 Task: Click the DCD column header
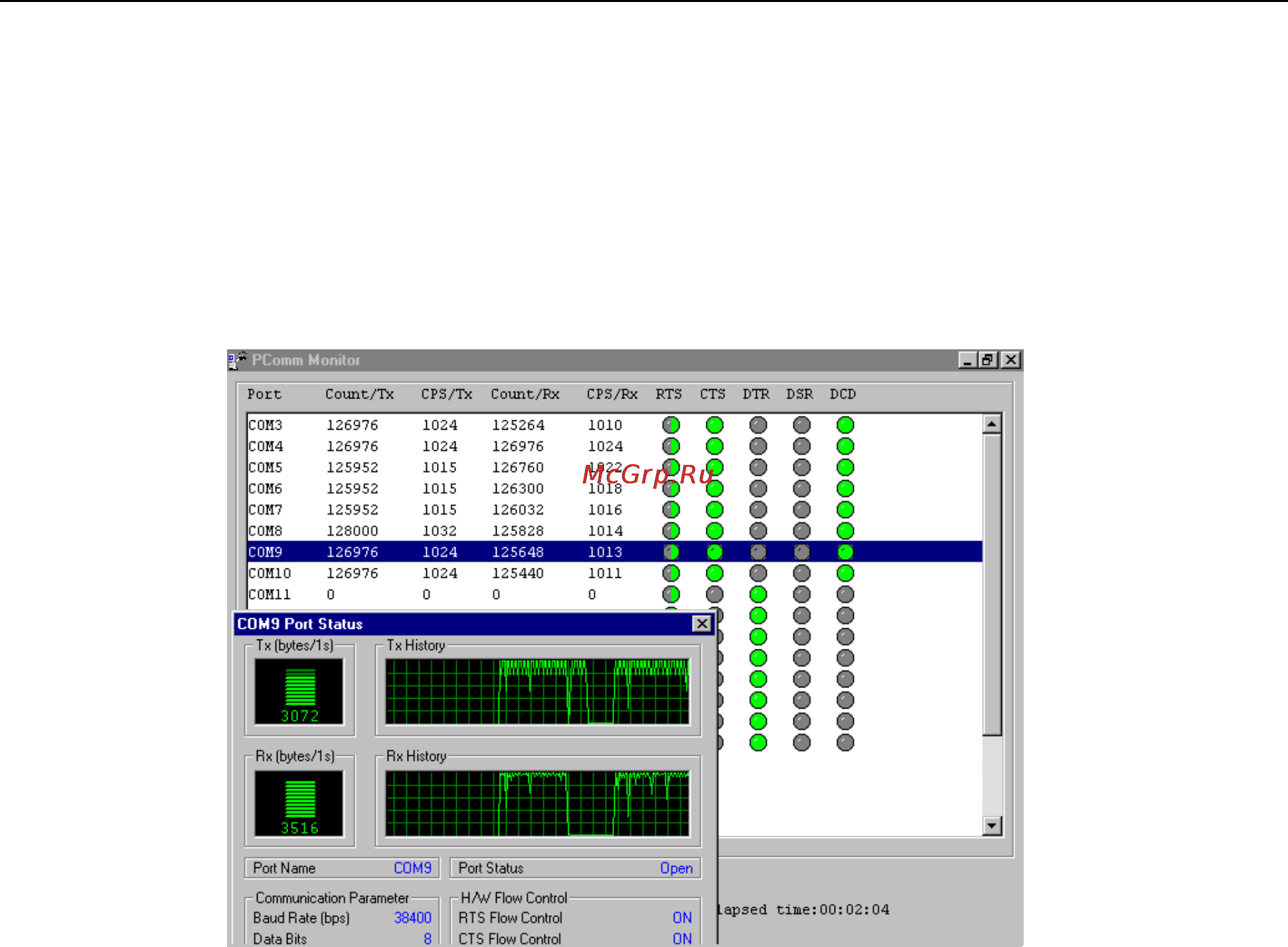(843, 394)
